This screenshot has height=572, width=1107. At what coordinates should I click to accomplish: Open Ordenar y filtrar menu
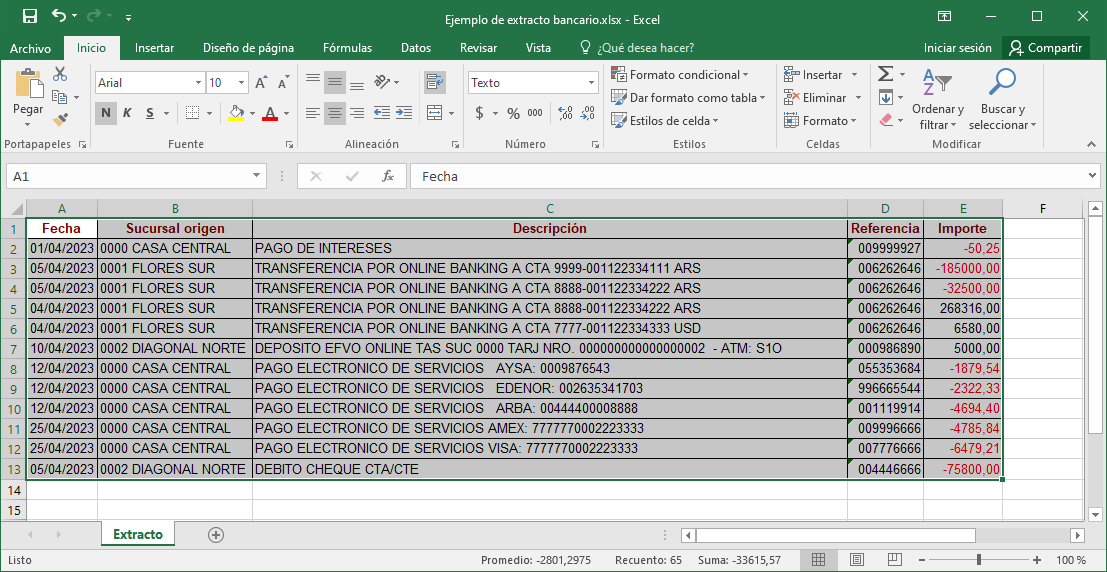[x=938, y=100]
